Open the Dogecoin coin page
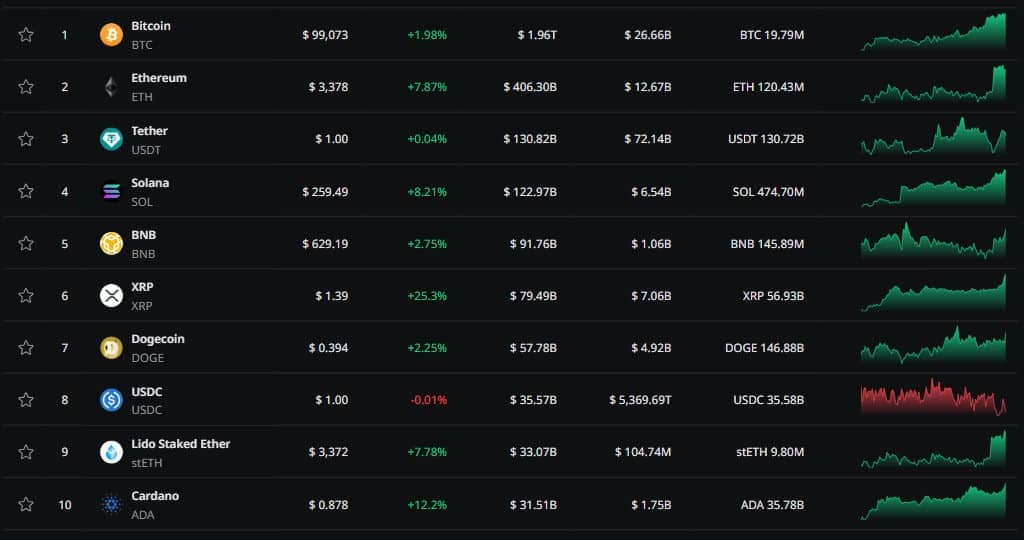Viewport: 1024px width, 540px height. coord(158,339)
